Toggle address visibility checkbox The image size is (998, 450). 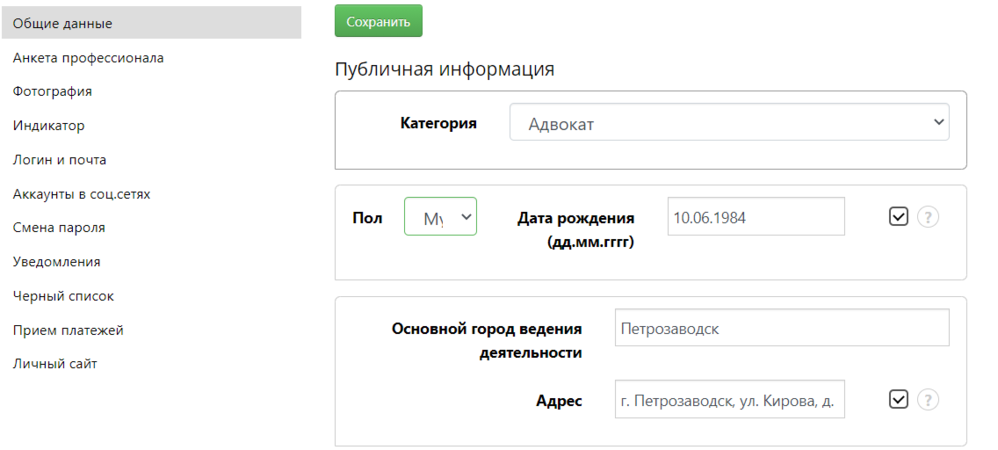point(898,400)
